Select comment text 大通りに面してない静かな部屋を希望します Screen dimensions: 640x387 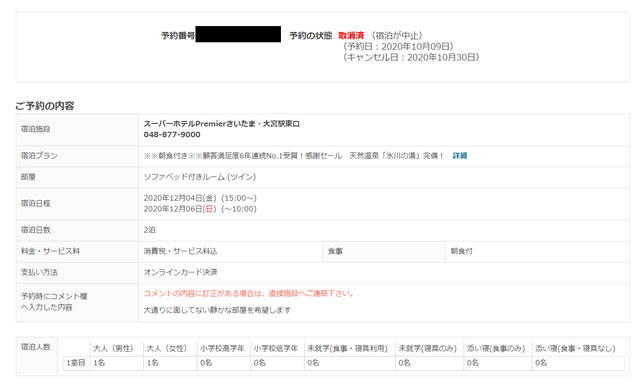click(217, 310)
